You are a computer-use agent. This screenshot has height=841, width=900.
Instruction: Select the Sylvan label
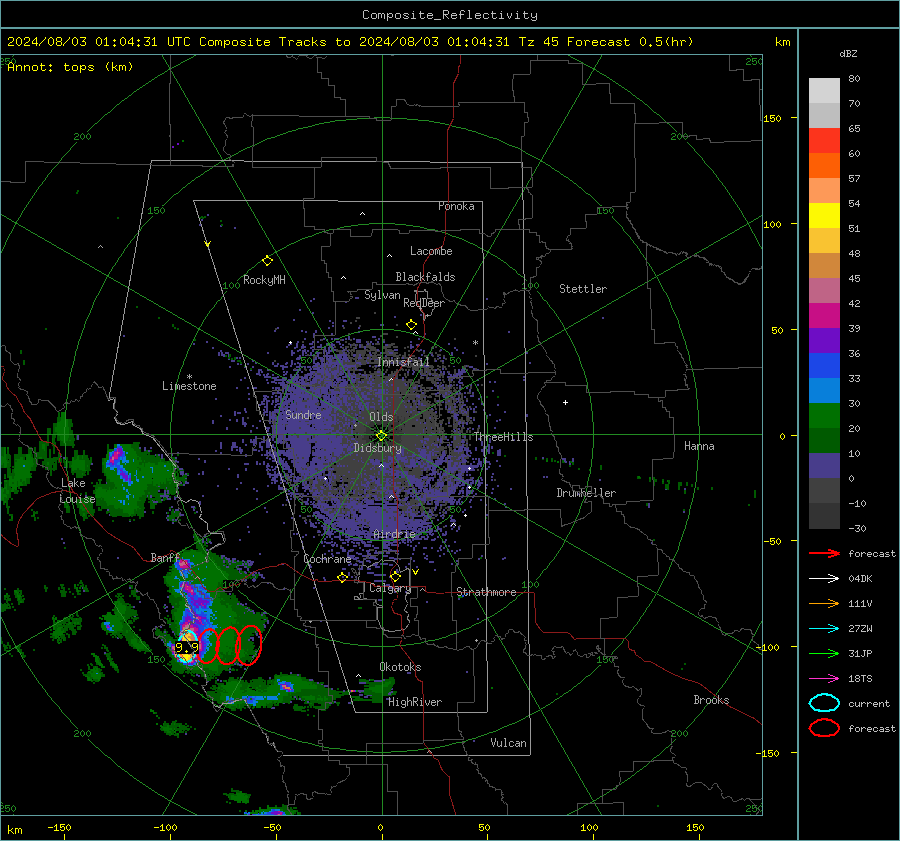(x=382, y=295)
